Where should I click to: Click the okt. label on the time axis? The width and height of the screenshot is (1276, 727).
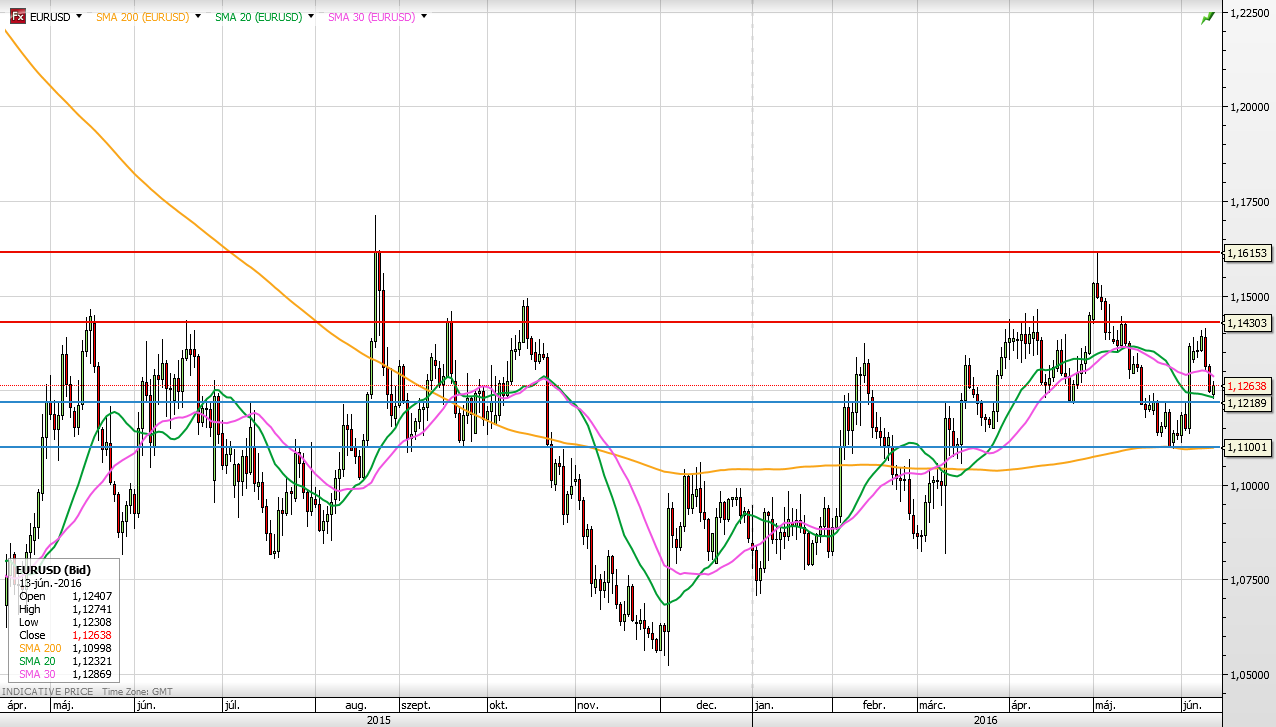497,705
